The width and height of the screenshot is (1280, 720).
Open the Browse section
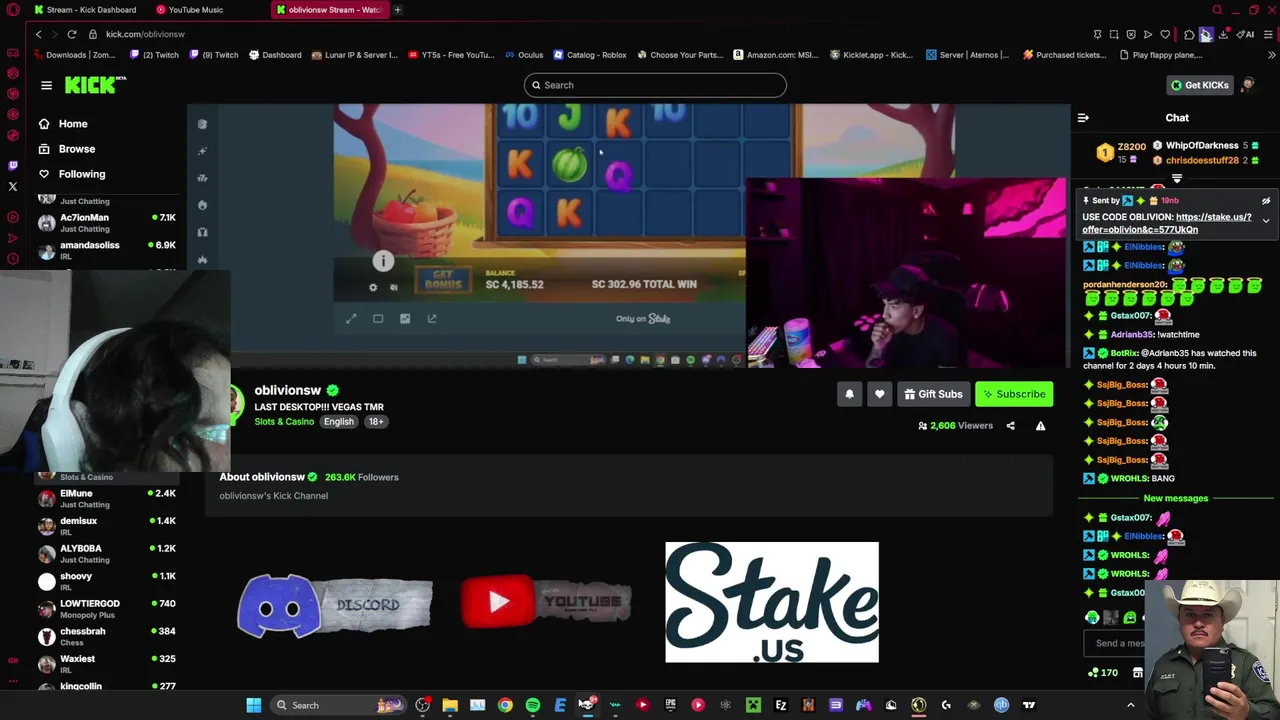[x=66, y=149]
